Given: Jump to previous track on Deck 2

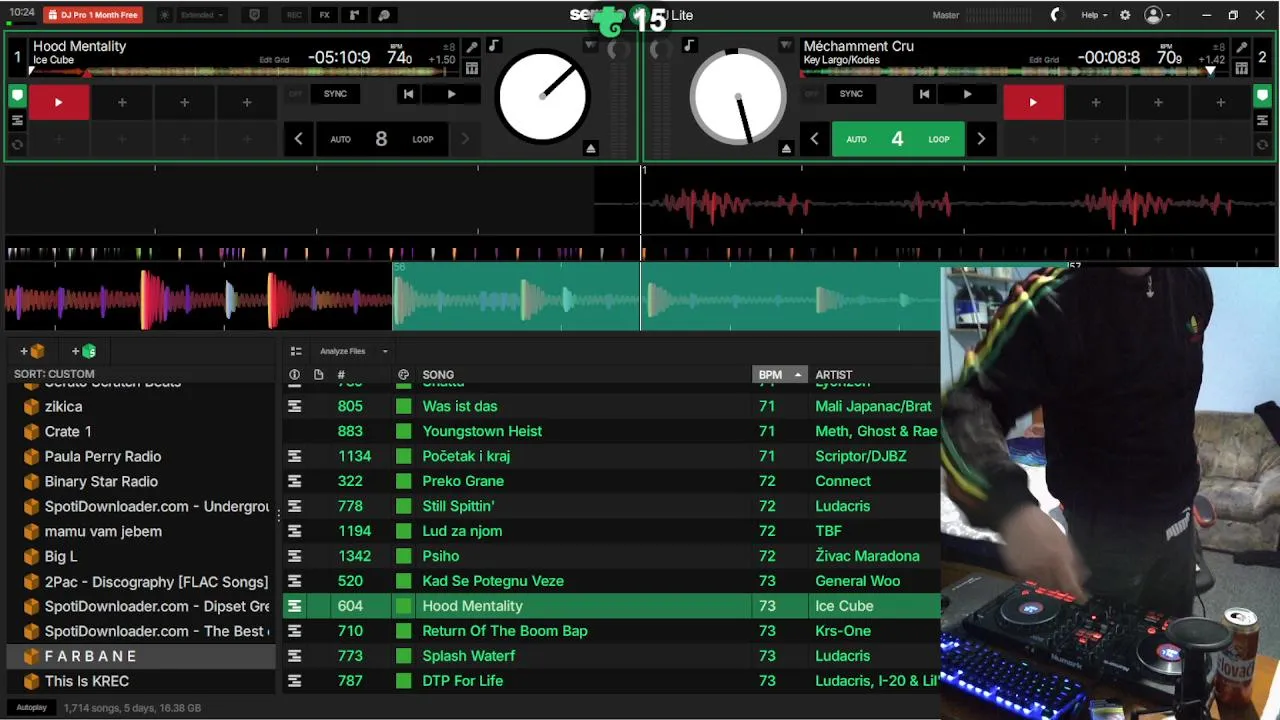Looking at the screenshot, I should click(924, 94).
